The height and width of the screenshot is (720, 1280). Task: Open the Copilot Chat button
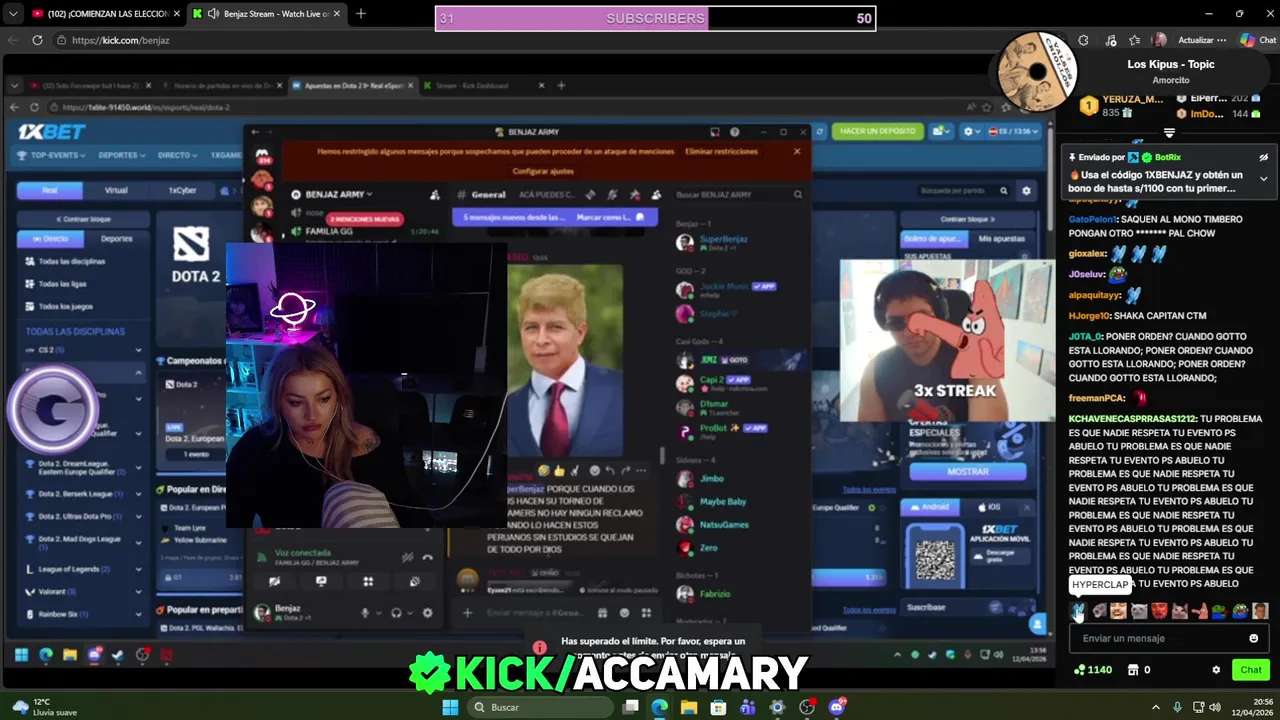pyautogui.click(x=1257, y=40)
